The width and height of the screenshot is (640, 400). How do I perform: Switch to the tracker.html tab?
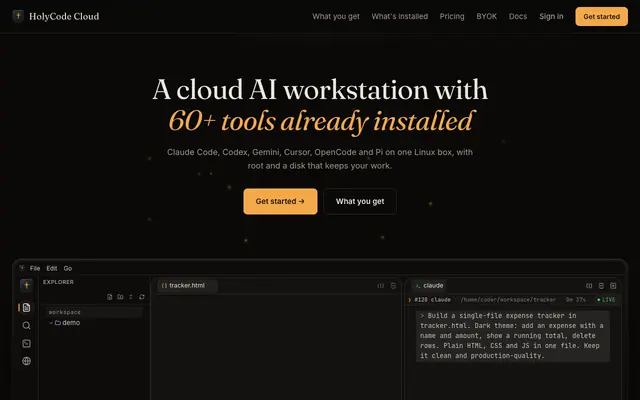(x=187, y=285)
